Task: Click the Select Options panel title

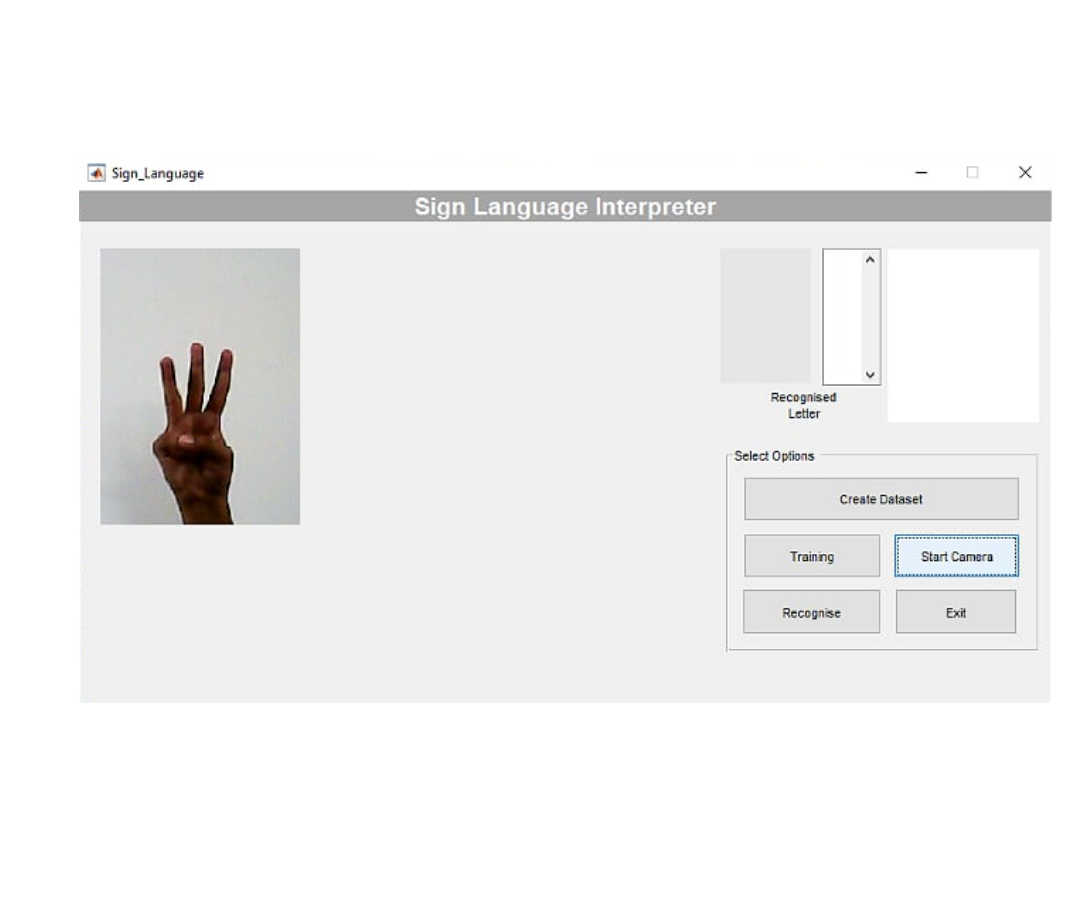Action: click(x=774, y=456)
